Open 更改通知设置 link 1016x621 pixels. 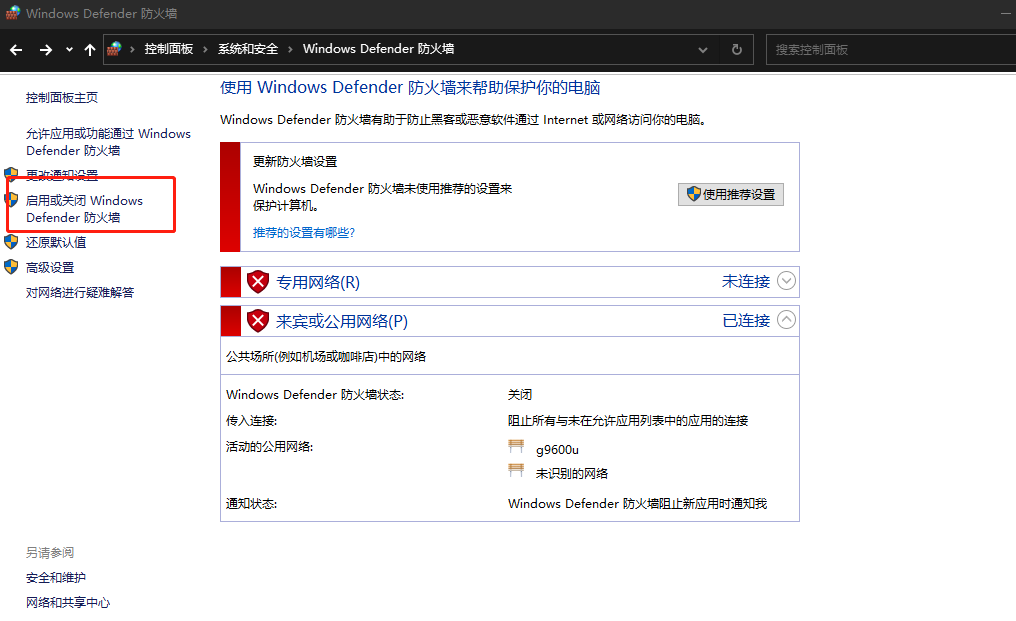coord(62,175)
